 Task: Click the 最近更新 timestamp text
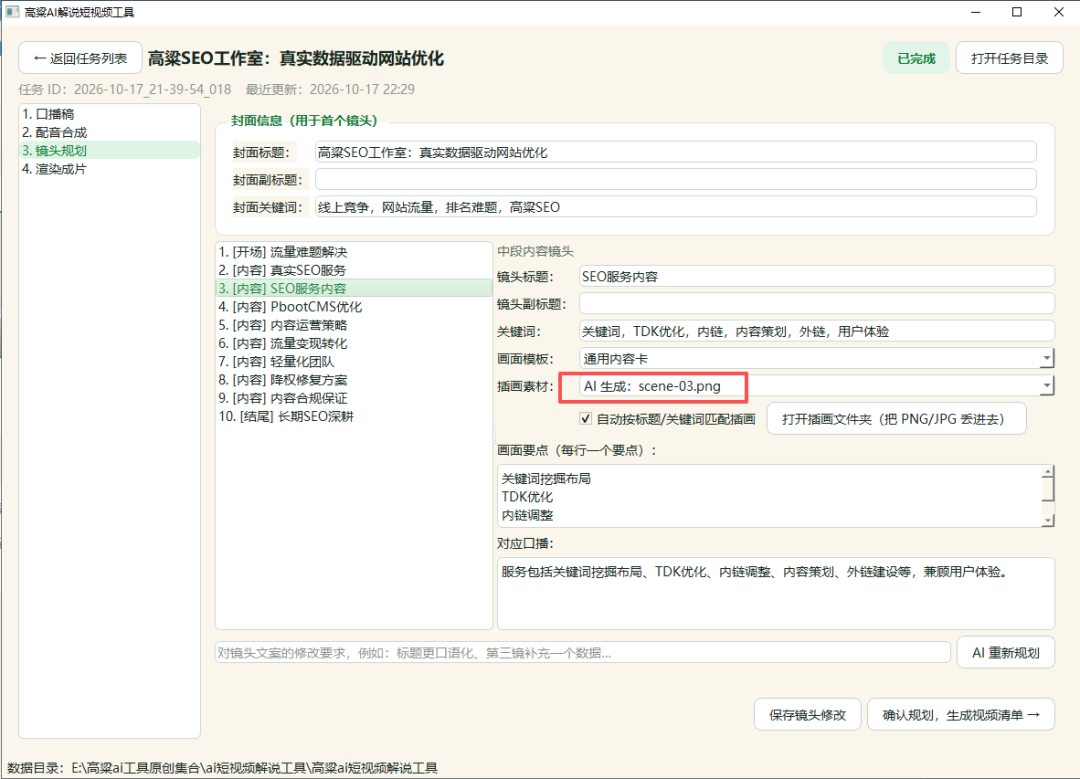(x=330, y=89)
